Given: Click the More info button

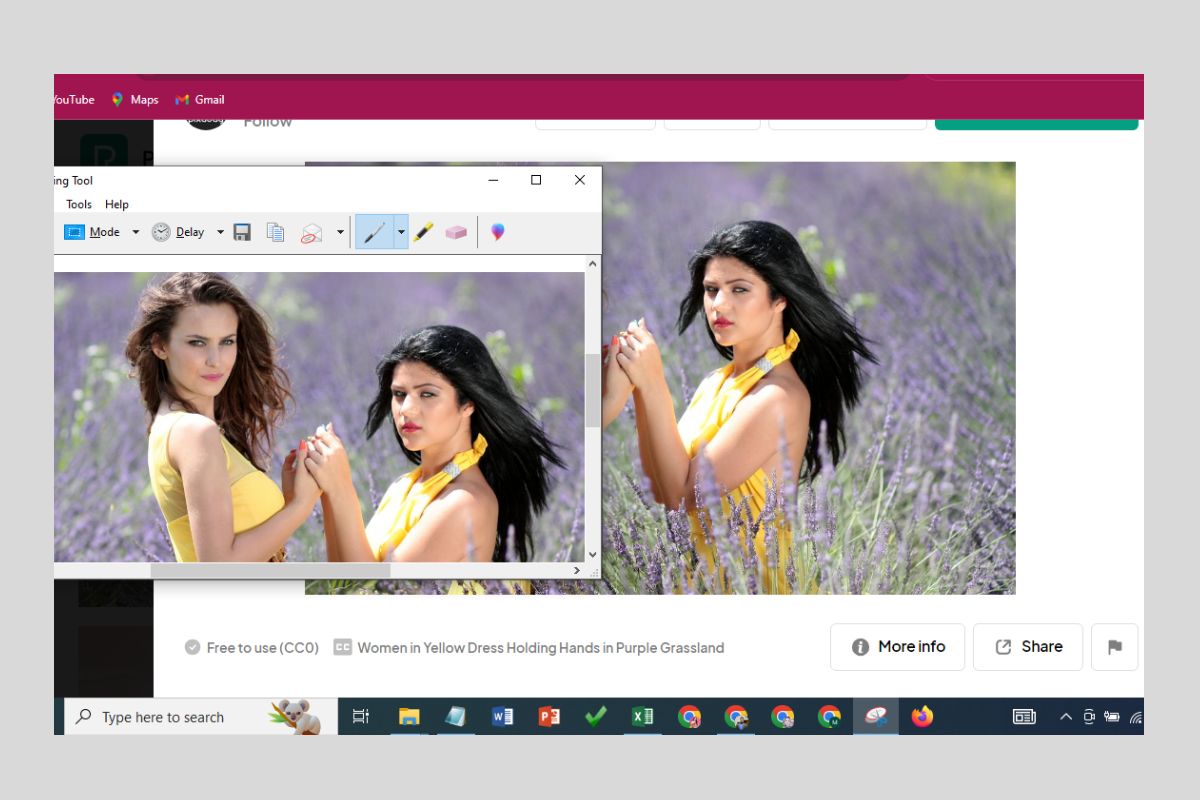Looking at the screenshot, I should (897, 647).
